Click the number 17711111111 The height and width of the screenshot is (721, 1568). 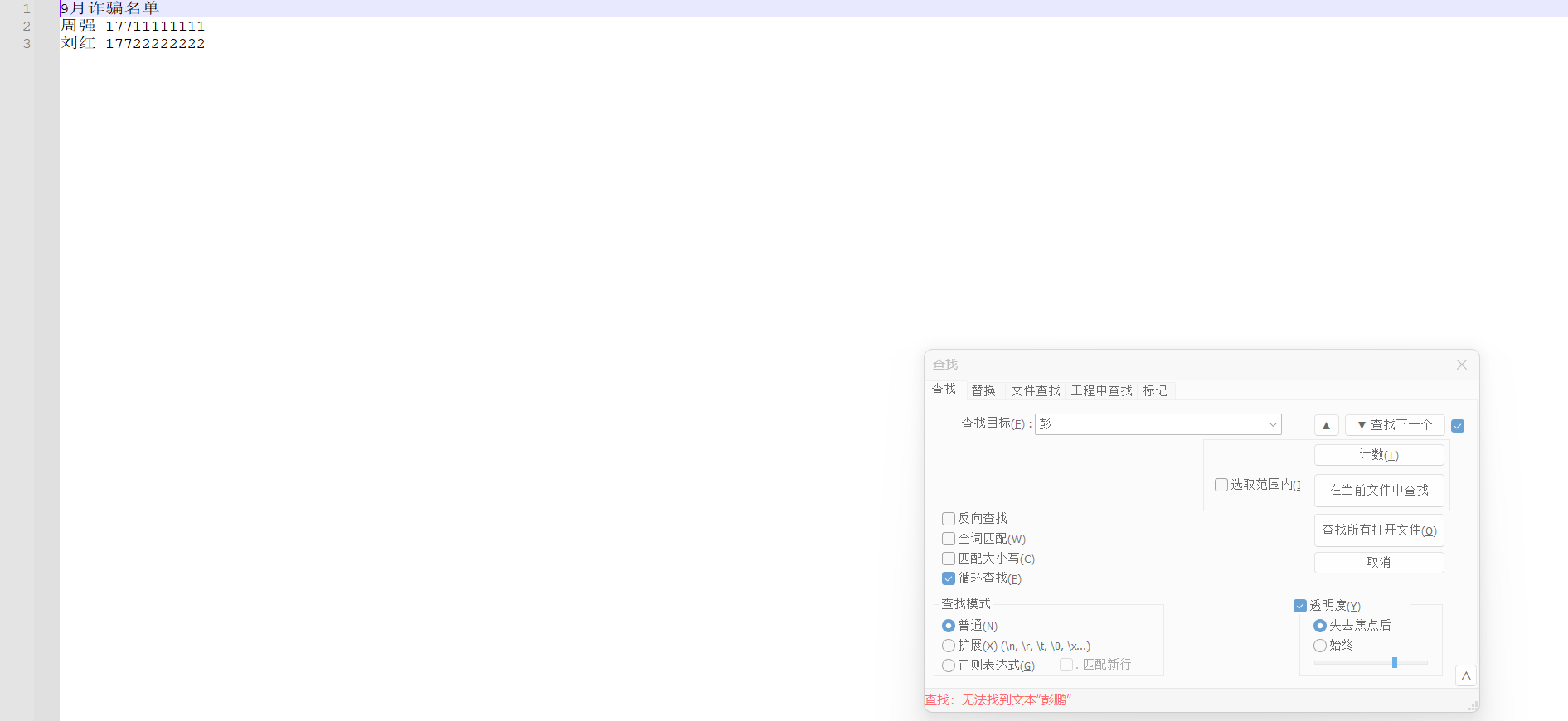pyautogui.click(x=155, y=27)
